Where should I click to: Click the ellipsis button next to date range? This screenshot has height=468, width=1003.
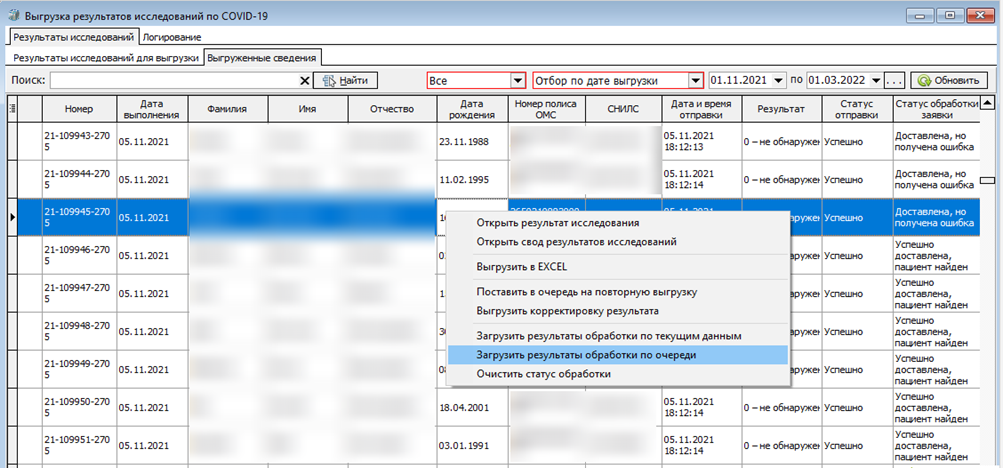tap(895, 81)
